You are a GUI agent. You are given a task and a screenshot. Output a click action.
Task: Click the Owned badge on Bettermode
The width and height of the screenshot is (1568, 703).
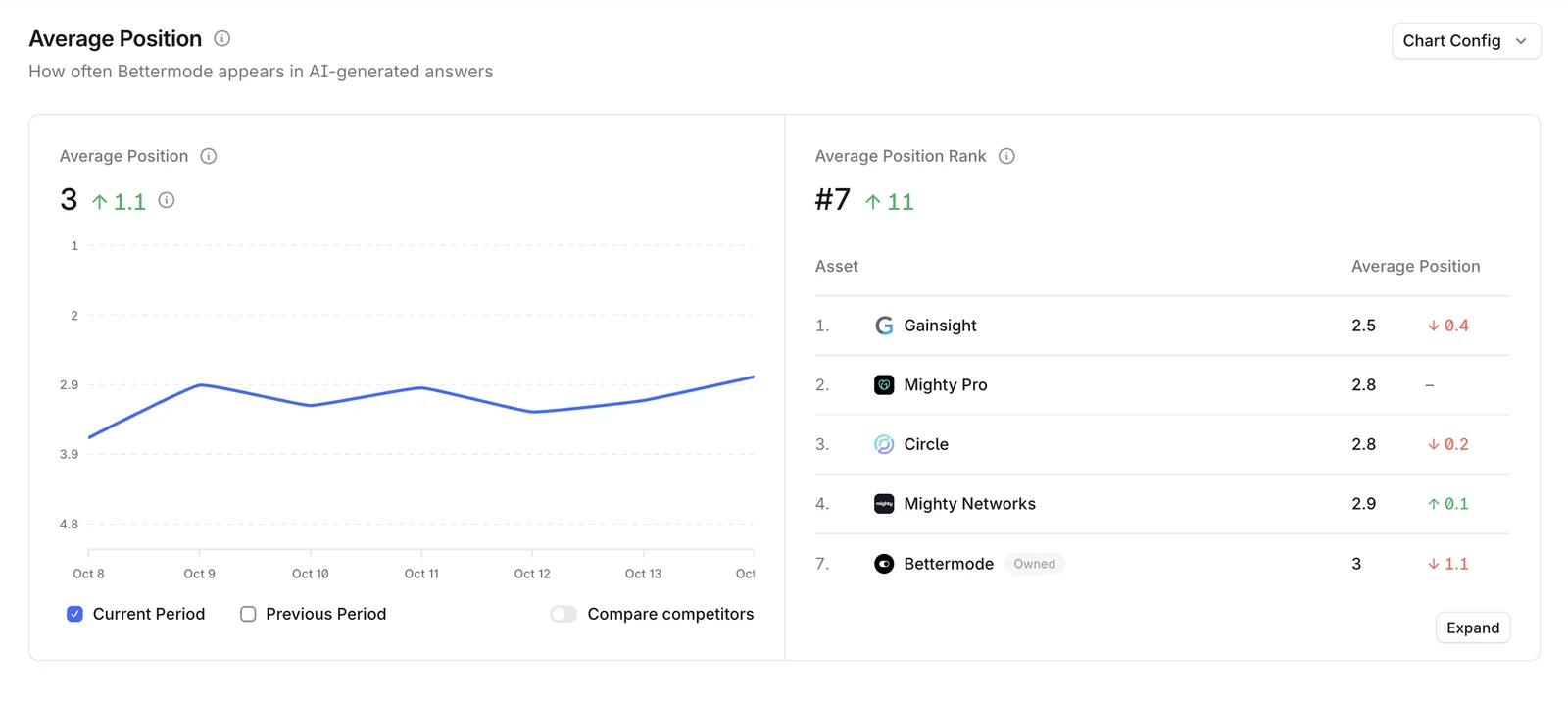(1035, 564)
